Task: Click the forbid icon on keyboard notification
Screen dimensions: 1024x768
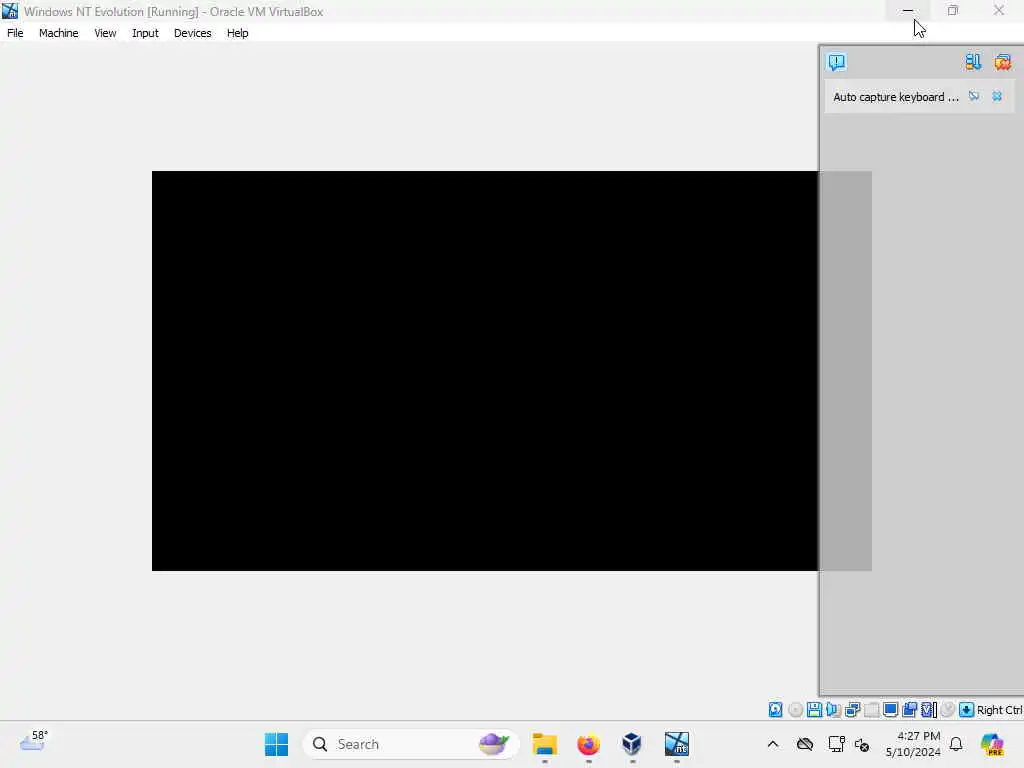Action: 974,97
